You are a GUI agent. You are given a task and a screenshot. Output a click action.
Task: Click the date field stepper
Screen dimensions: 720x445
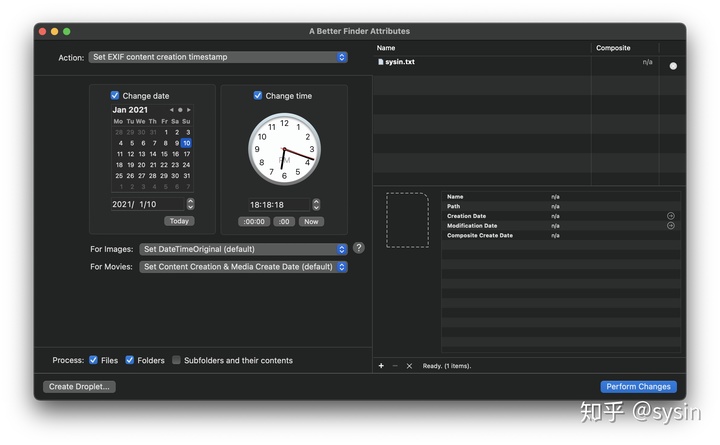tap(191, 204)
